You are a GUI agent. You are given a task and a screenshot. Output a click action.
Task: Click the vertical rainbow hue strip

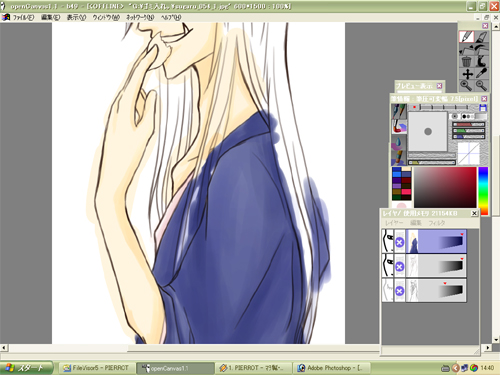tap(483, 191)
